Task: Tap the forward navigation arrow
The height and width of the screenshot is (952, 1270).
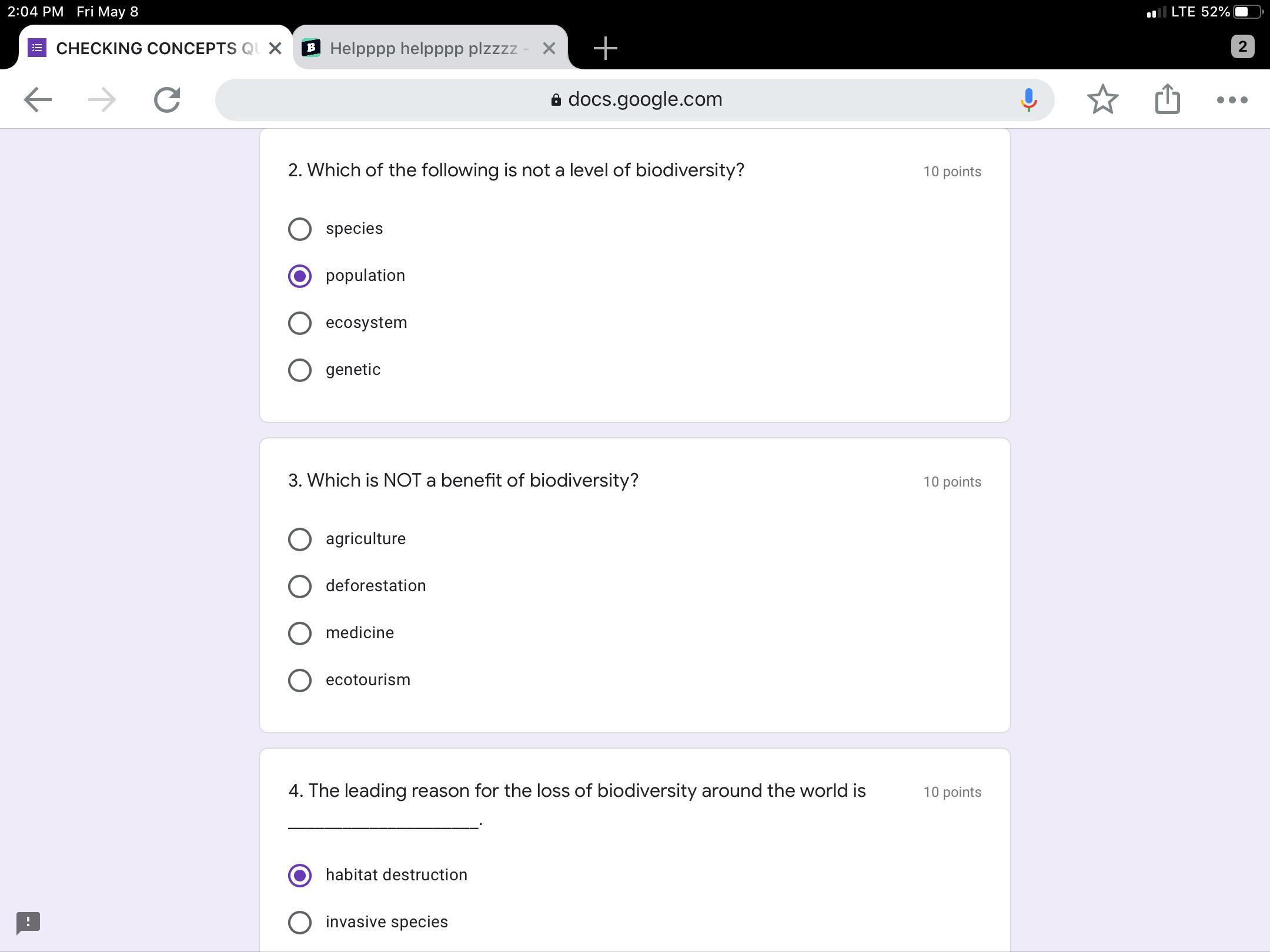Action: point(102,100)
